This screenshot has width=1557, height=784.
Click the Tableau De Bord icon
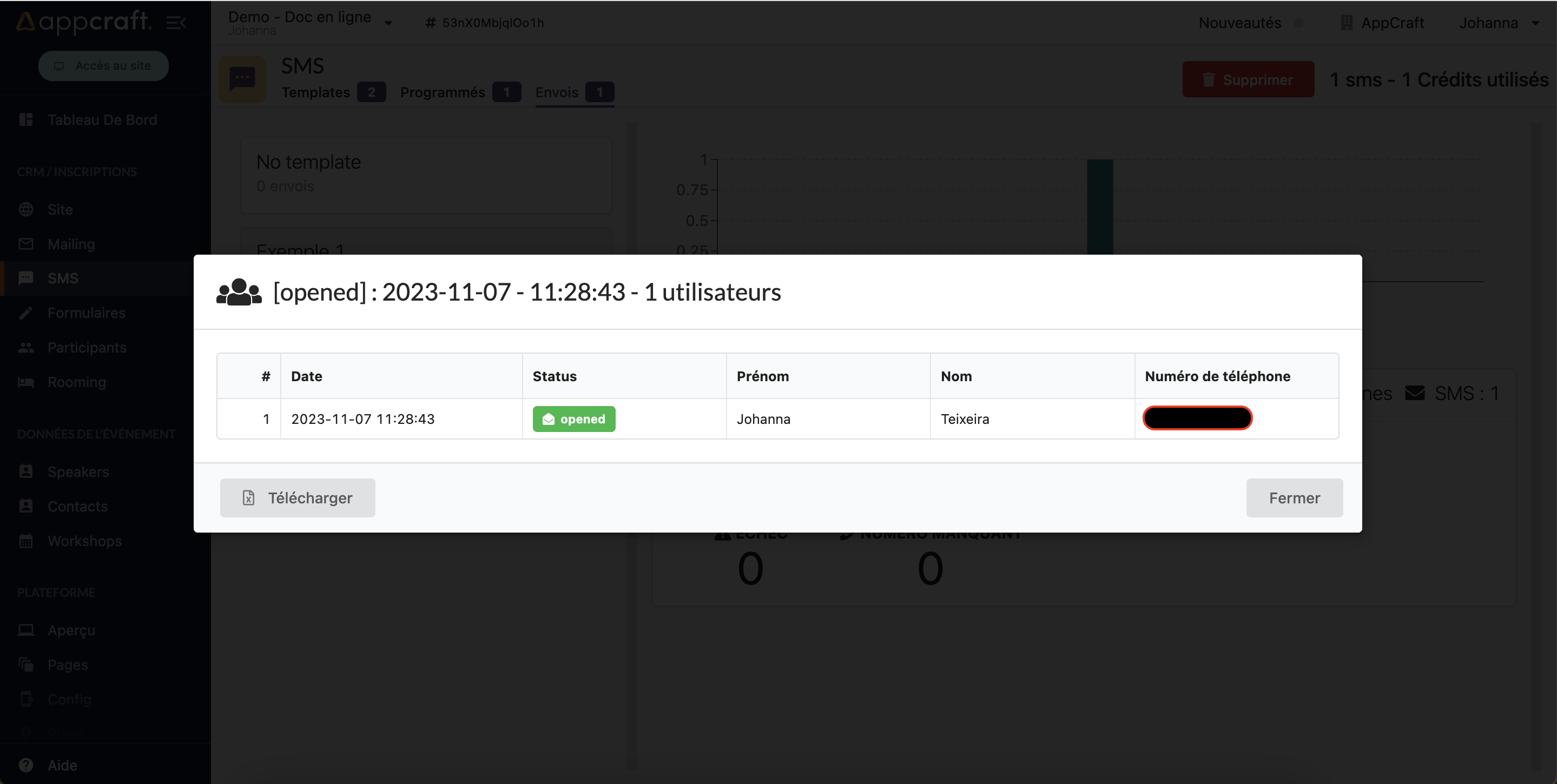coord(27,119)
